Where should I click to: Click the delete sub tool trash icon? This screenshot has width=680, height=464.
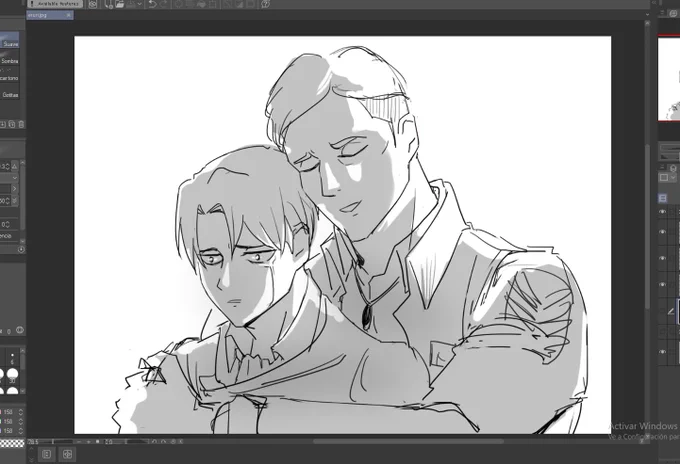click(21, 124)
